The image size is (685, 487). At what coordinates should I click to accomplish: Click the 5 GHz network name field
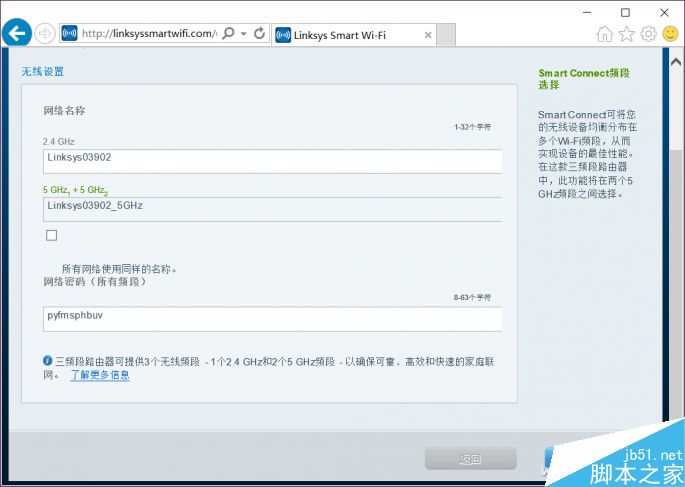[x=272, y=209]
